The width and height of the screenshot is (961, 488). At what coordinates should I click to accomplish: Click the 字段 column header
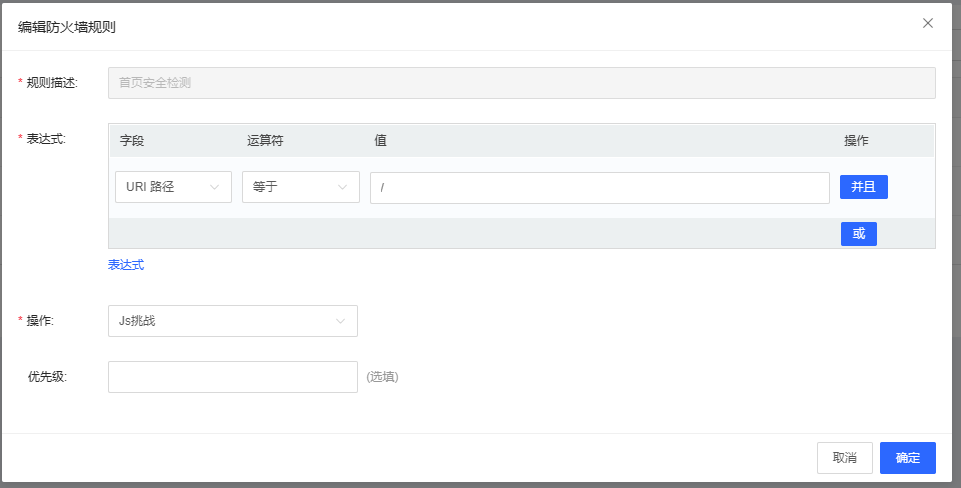pos(132,141)
